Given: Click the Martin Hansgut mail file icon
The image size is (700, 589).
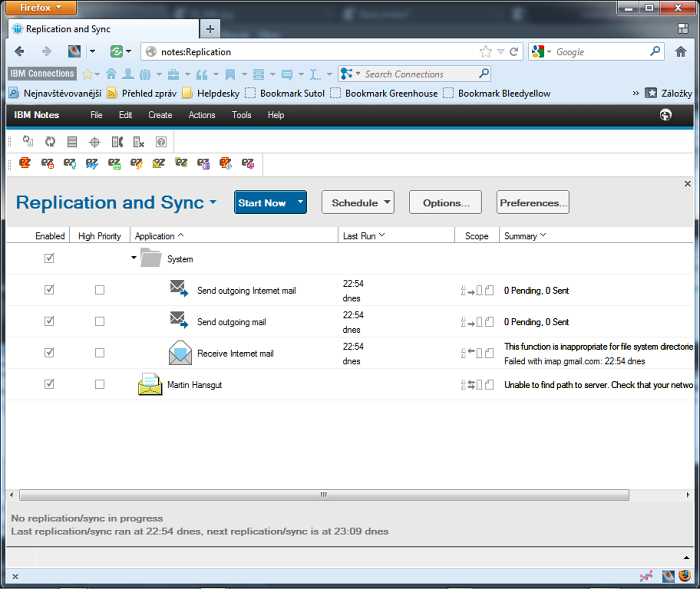Looking at the screenshot, I should pos(150,384).
